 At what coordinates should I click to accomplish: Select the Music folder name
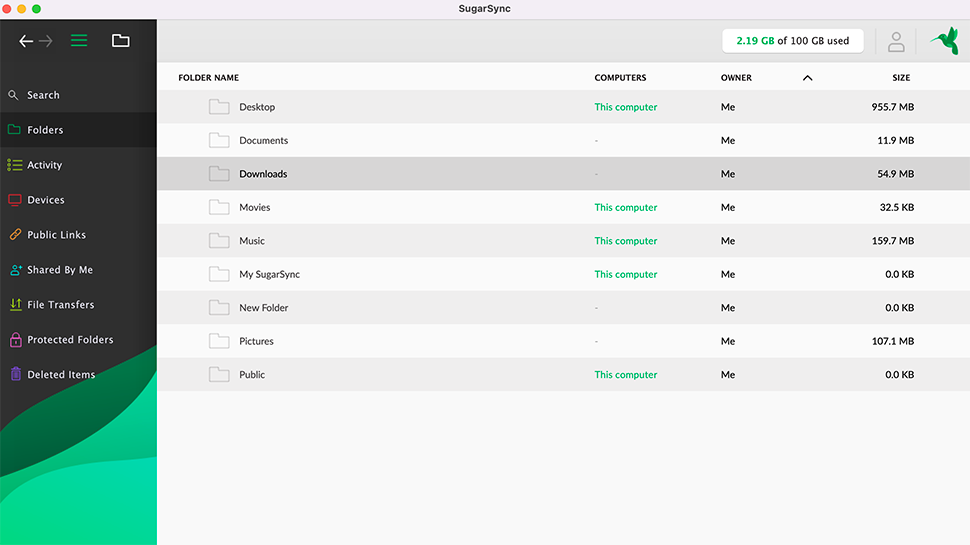tap(252, 241)
